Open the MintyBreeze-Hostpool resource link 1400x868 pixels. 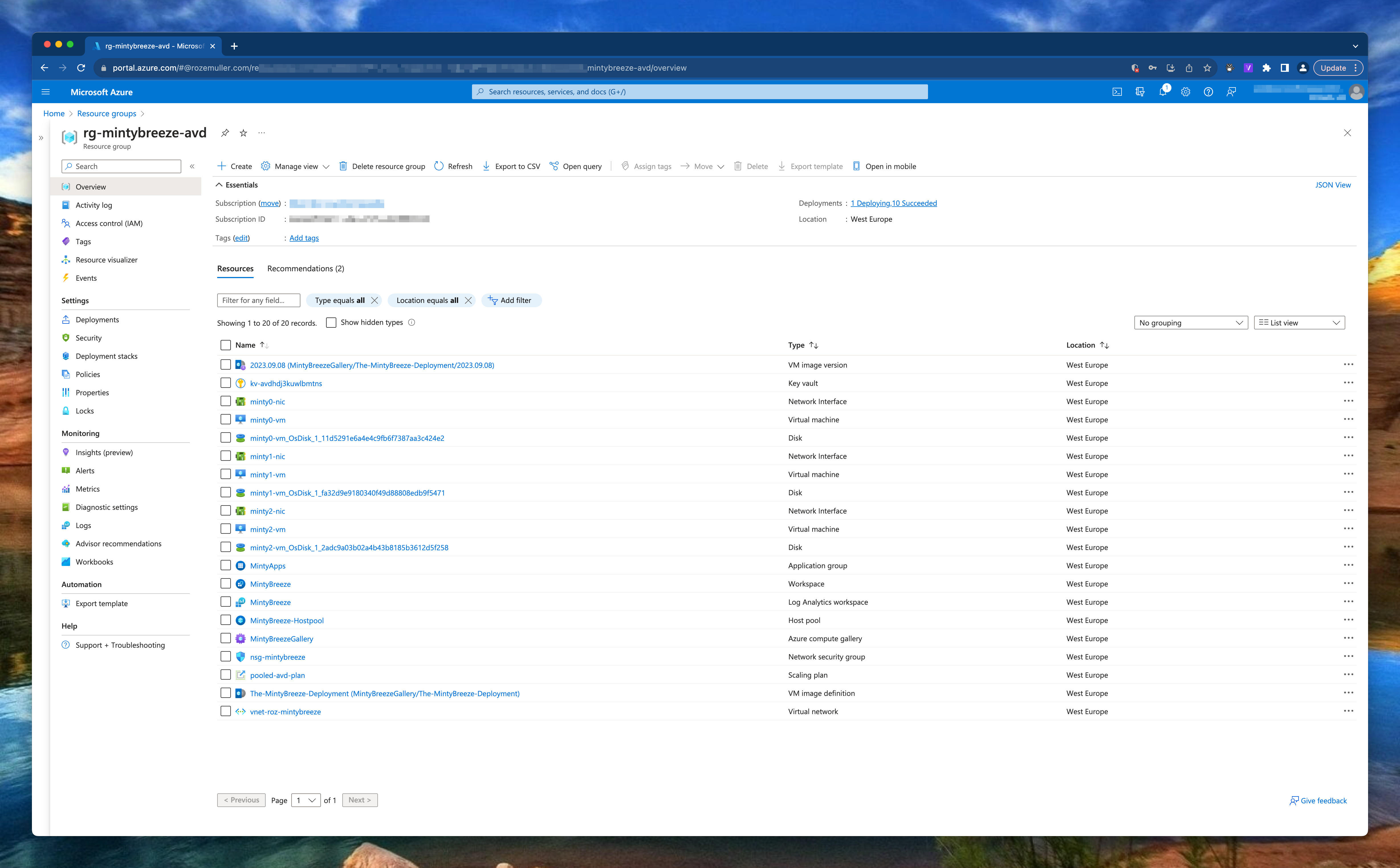[286, 621]
